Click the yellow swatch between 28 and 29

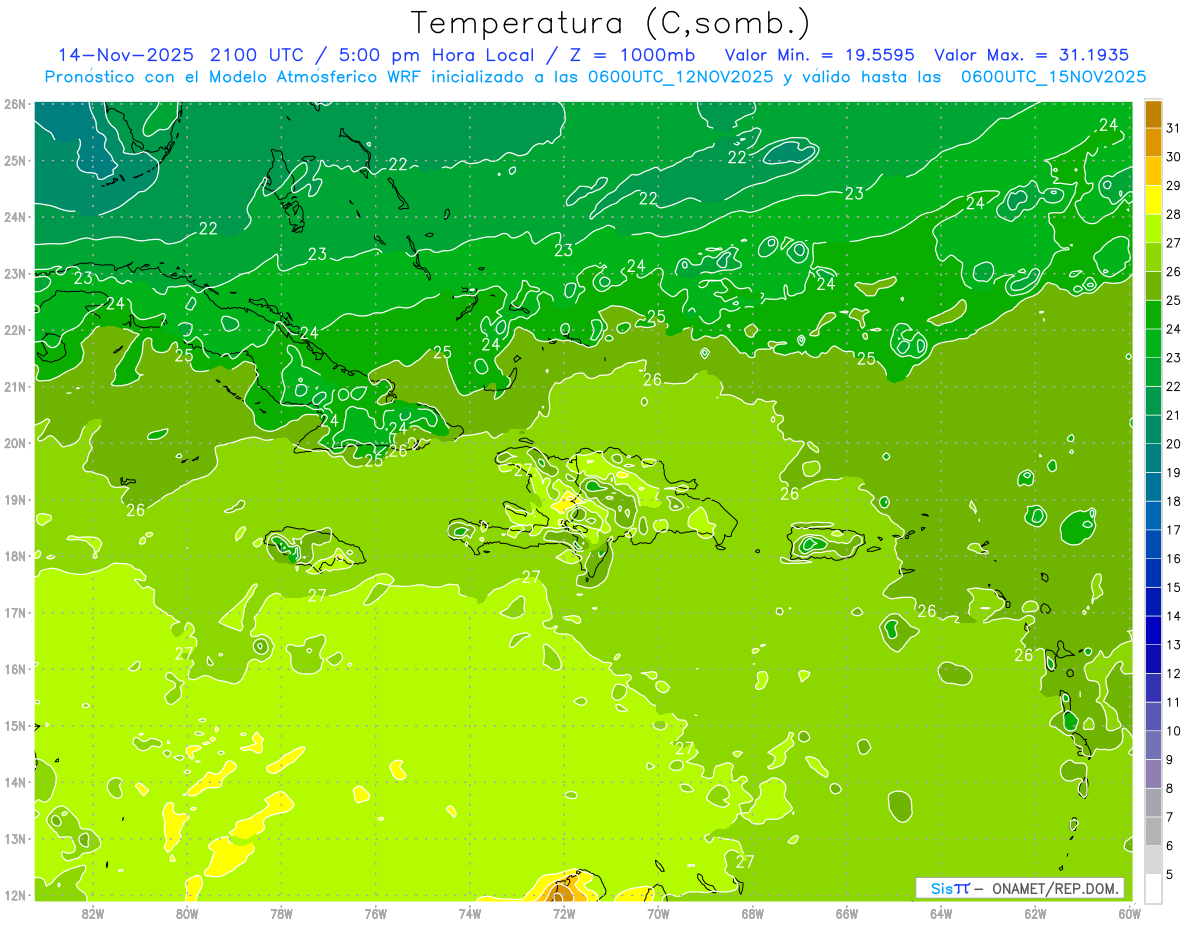(x=1153, y=200)
